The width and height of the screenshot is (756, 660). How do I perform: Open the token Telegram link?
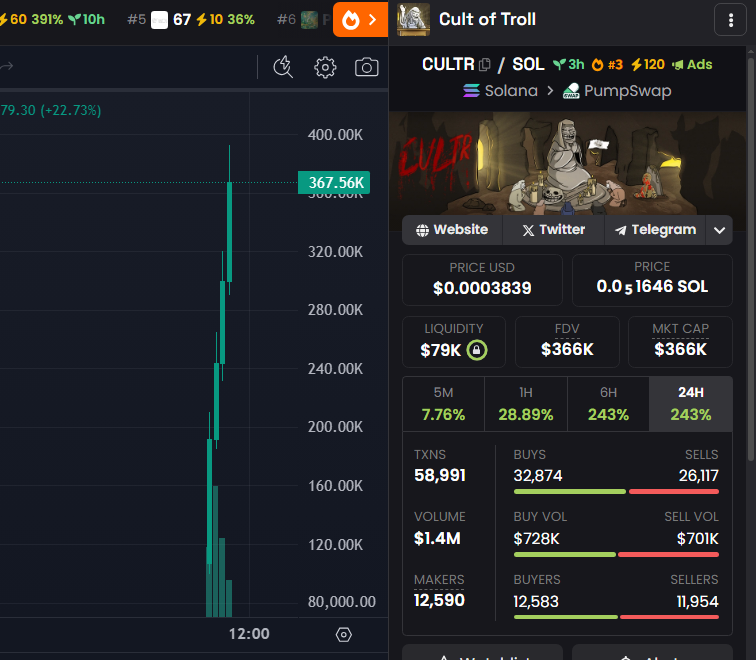point(655,230)
